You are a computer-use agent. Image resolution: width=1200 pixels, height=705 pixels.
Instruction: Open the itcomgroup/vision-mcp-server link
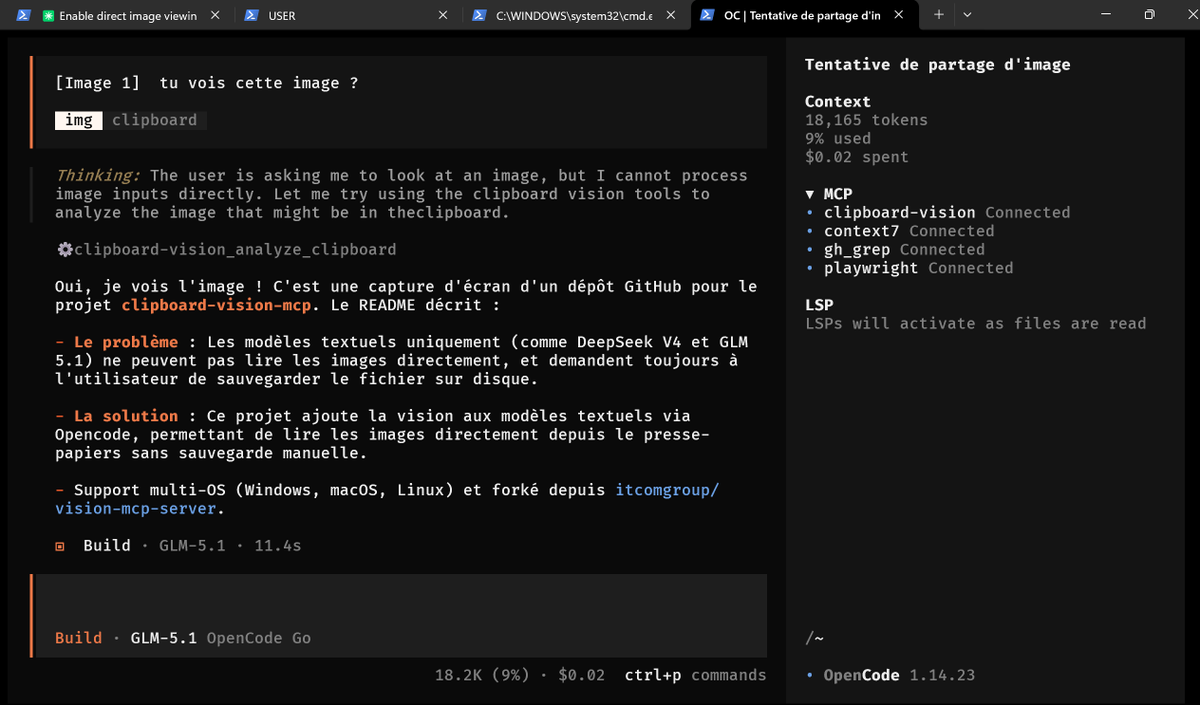click(387, 499)
